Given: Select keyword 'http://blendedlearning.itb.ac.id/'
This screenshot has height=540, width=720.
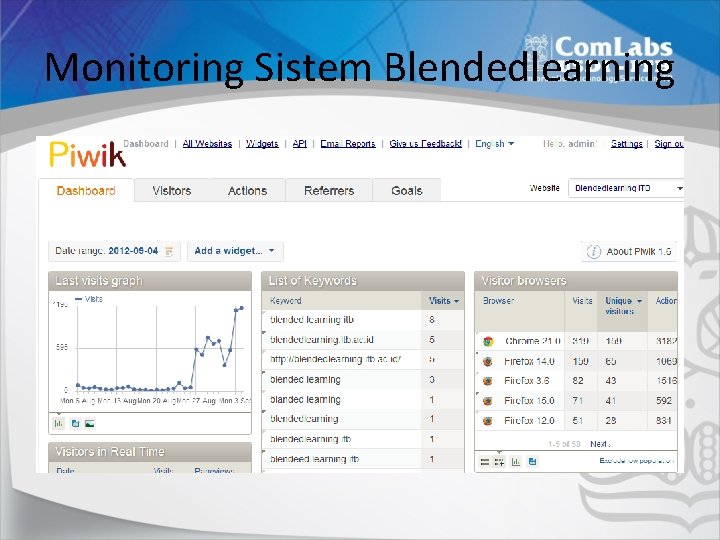Looking at the screenshot, I should click(363, 360).
